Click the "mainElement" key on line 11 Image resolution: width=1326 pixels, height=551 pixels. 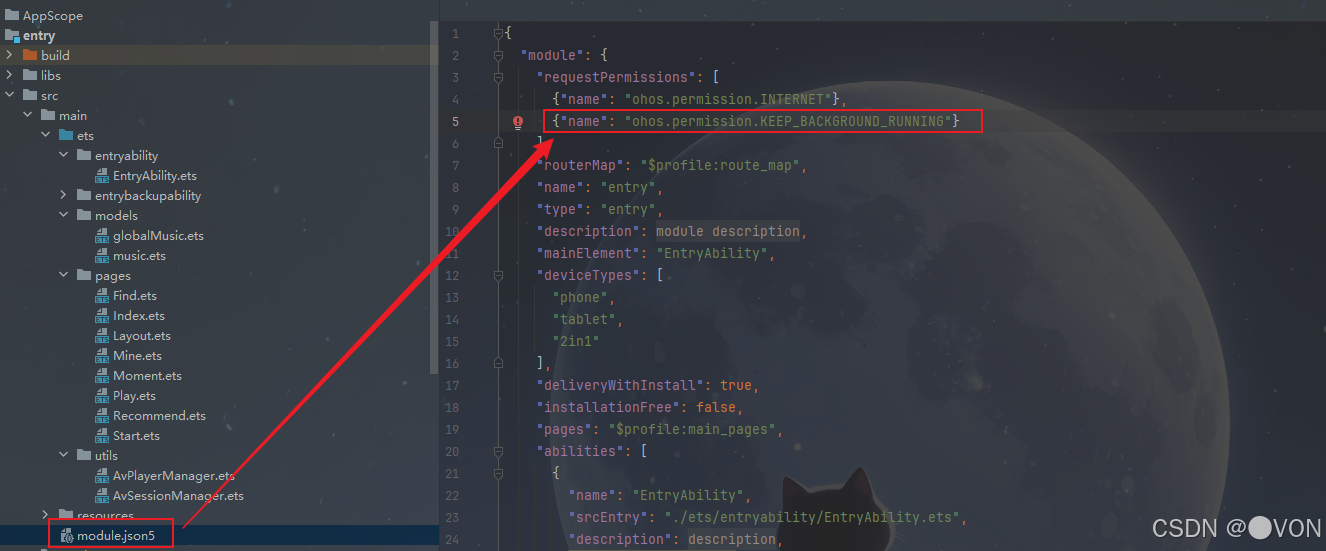pyautogui.click(x=588, y=253)
